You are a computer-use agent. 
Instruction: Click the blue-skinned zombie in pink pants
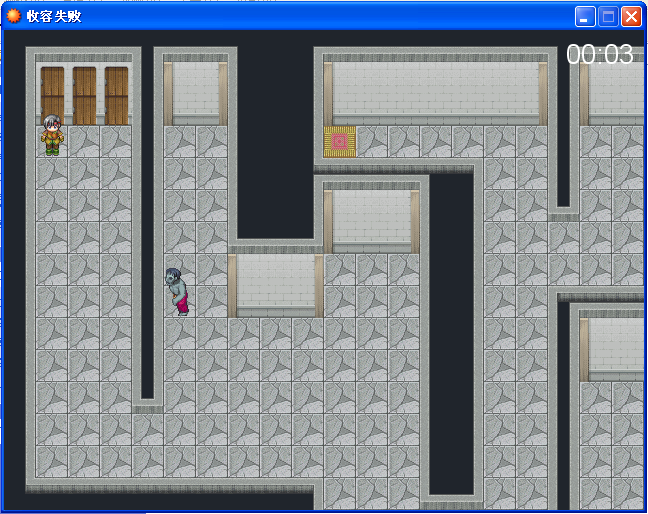pos(178,292)
